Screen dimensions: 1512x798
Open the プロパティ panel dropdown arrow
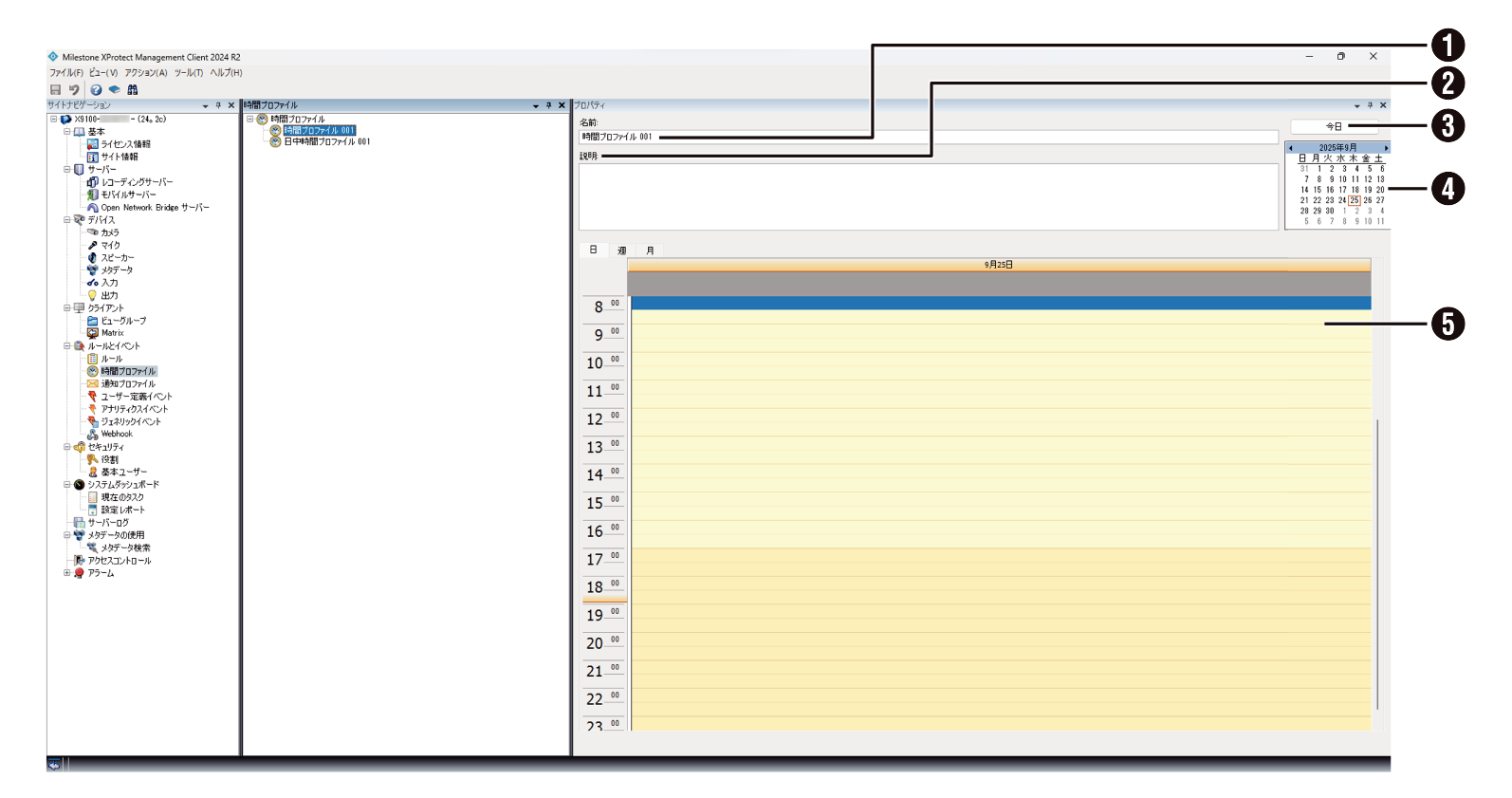tap(1356, 105)
